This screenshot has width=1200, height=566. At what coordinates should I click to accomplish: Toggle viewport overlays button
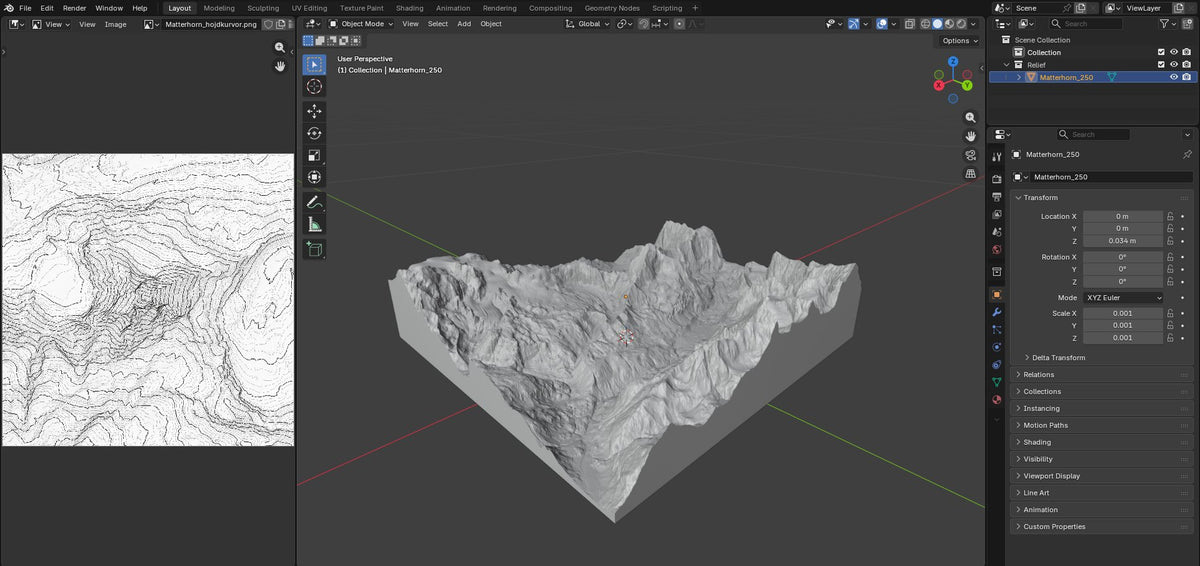[x=882, y=23]
